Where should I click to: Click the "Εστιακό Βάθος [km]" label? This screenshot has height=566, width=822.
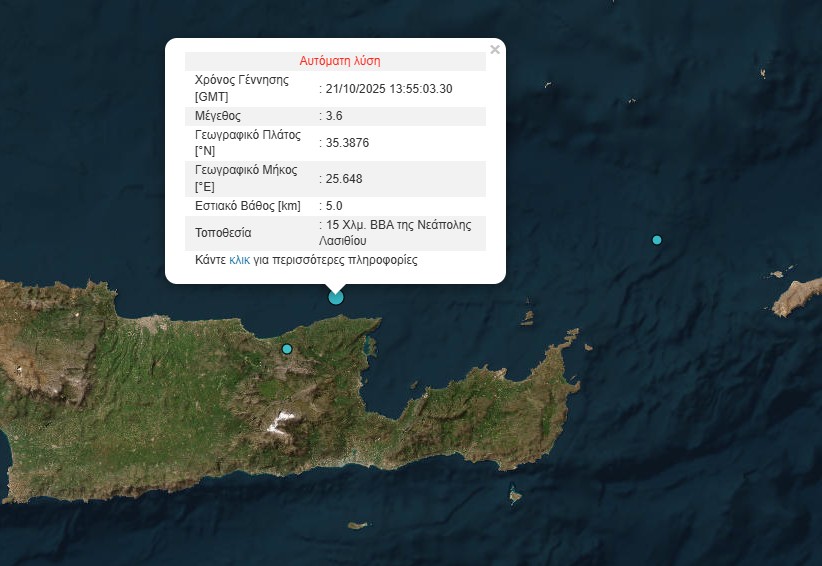(x=247, y=206)
